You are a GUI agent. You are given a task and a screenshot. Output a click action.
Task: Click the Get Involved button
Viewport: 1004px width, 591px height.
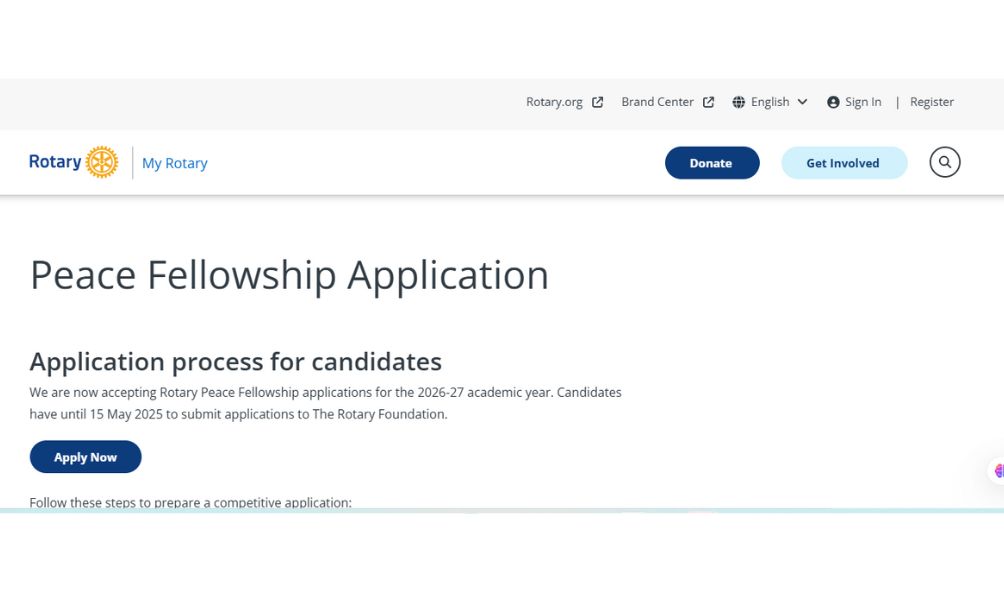click(x=843, y=163)
